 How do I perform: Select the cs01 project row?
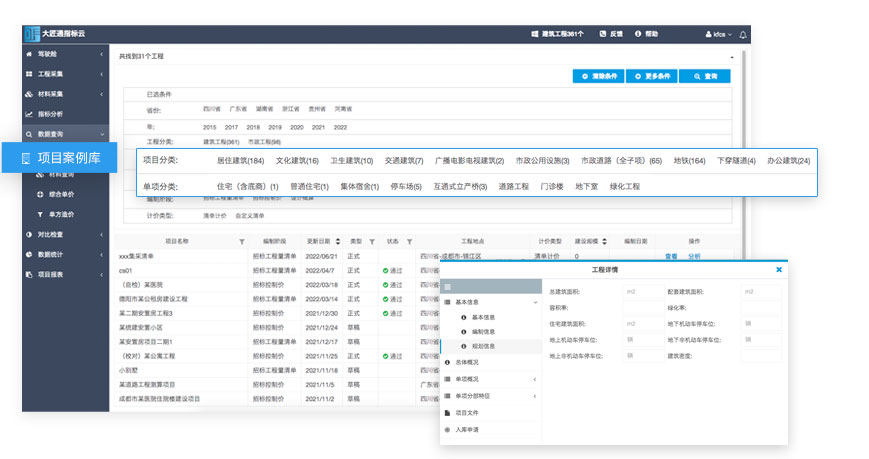point(277,271)
